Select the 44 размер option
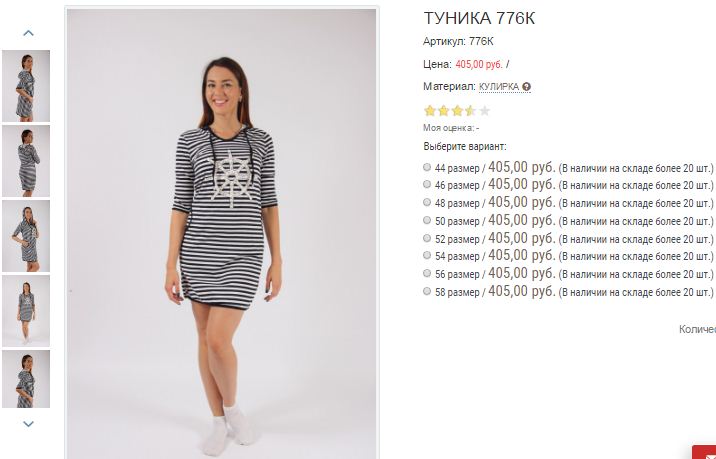Image resolution: width=716 pixels, height=459 pixels. (427, 167)
